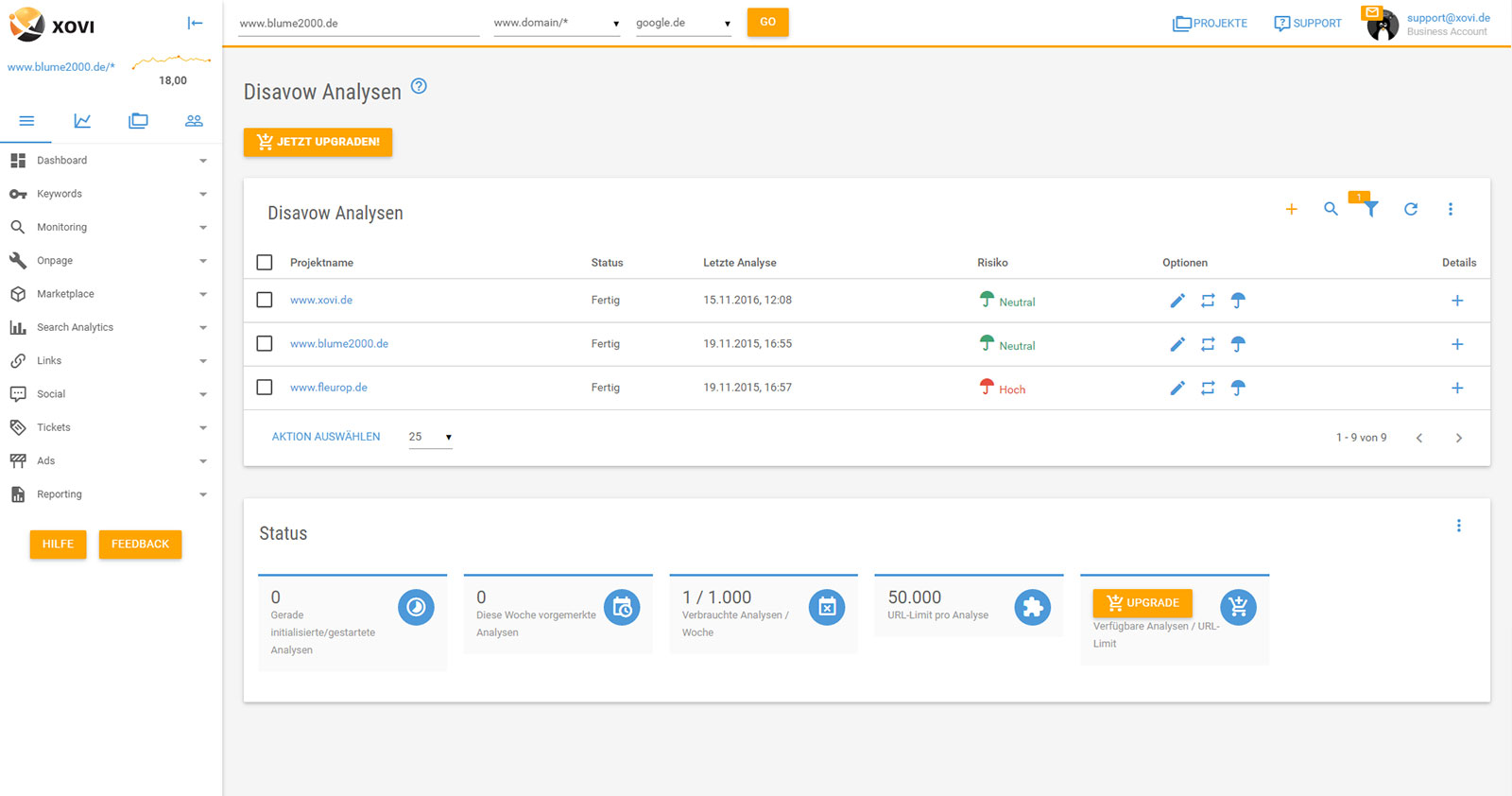
Task: Edit the www.blume2000.de project
Action: click(x=1177, y=344)
